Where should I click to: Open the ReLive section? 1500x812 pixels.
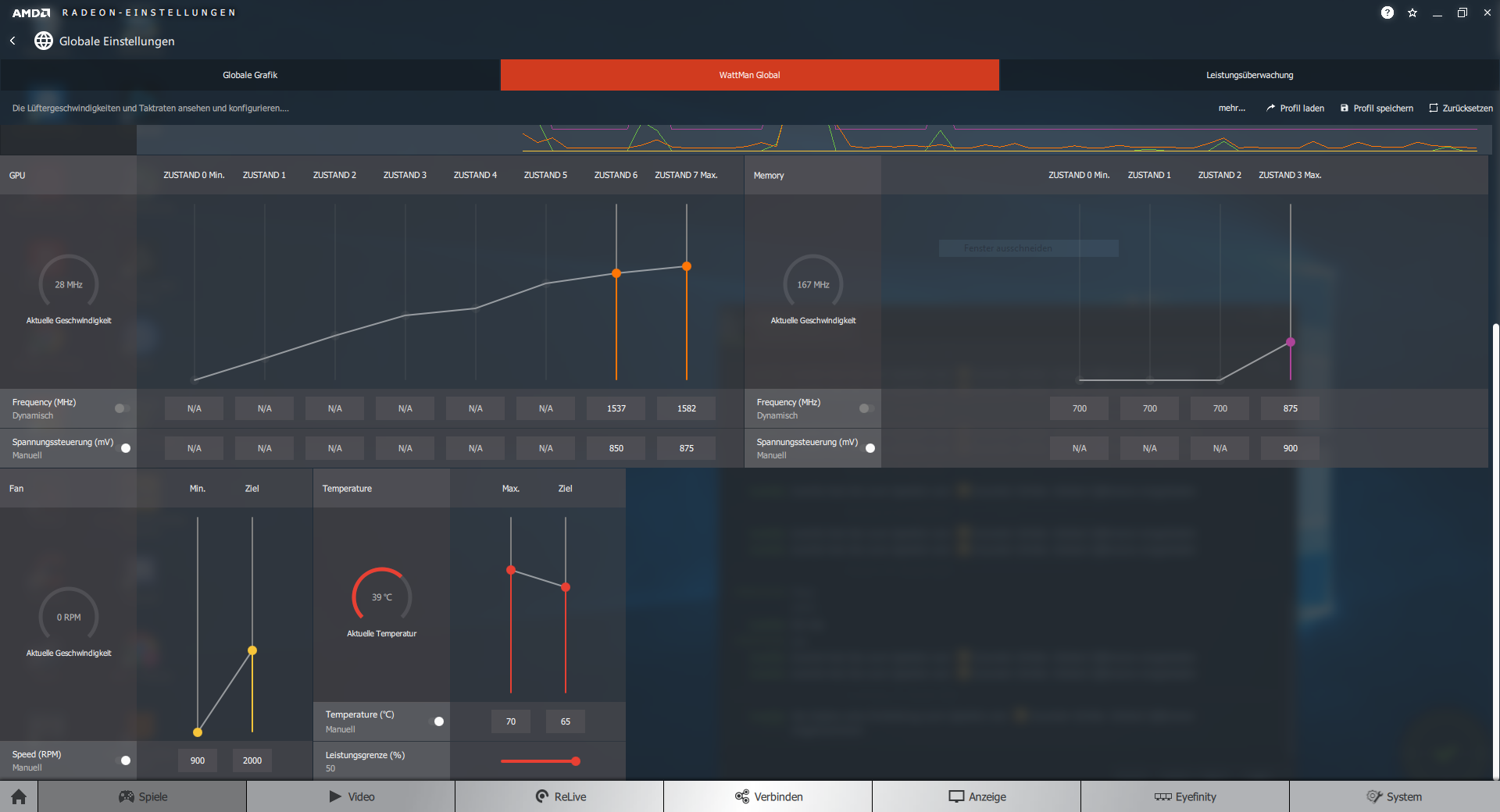(x=559, y=796)
